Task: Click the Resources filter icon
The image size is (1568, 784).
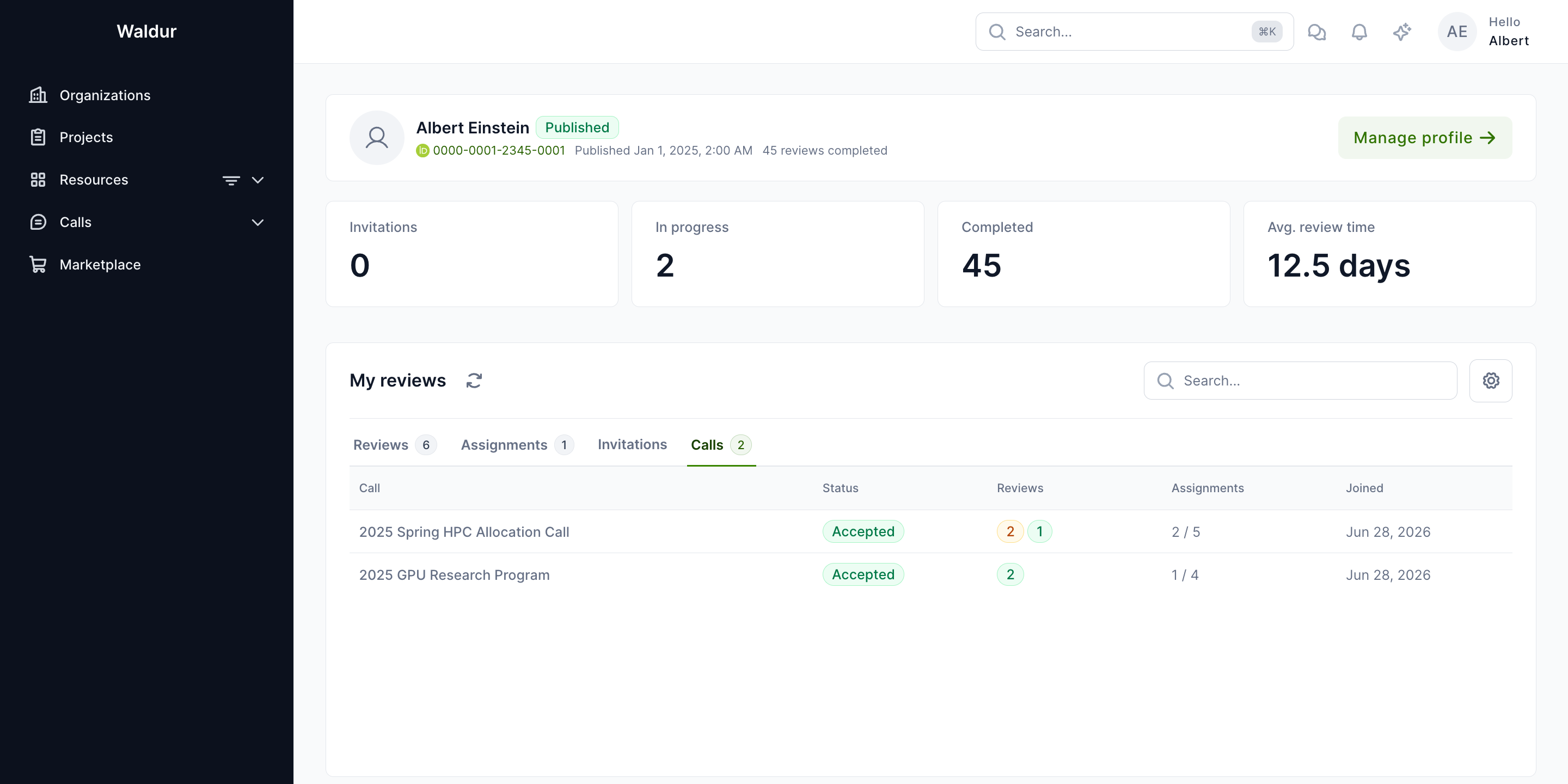Action: pyautogui.click(x=231, y=180)
